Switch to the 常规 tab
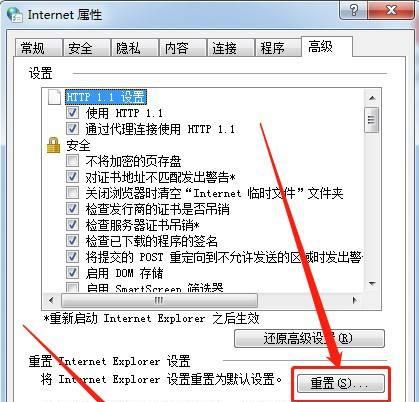The height and width of the screenshot is (402, 419). (39, 48)
